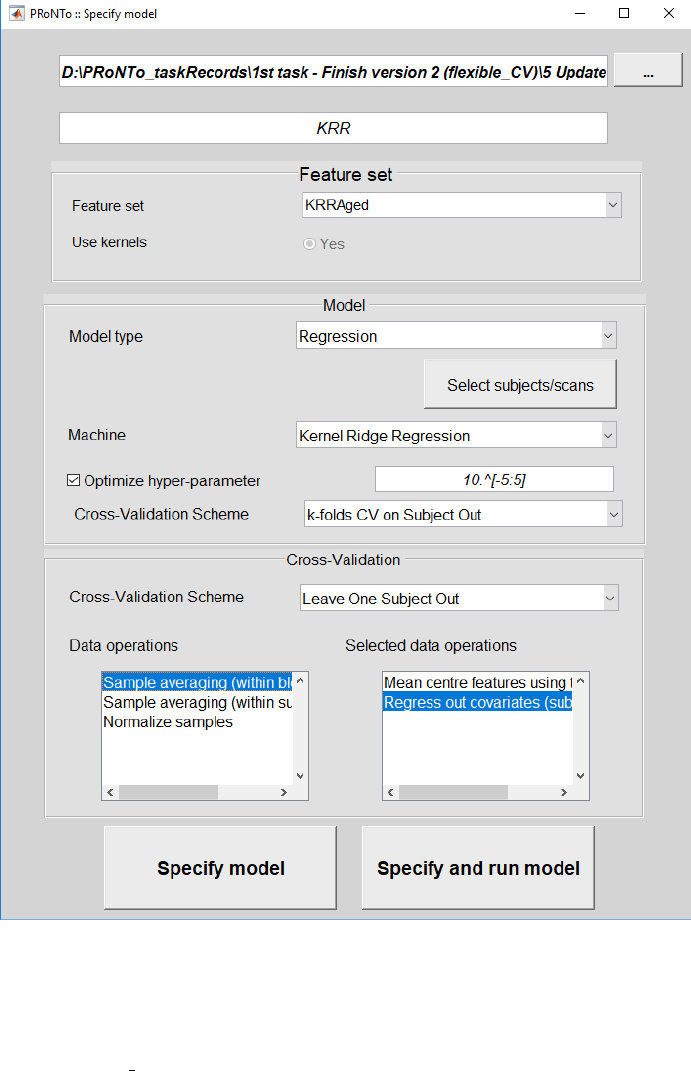Open the Machine dropdown list
Screen dimensions: 691x1071
(456, 435)
